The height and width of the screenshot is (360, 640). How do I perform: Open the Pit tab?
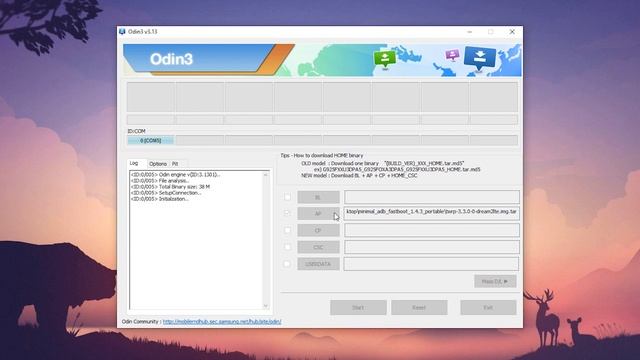coord(175,164)
